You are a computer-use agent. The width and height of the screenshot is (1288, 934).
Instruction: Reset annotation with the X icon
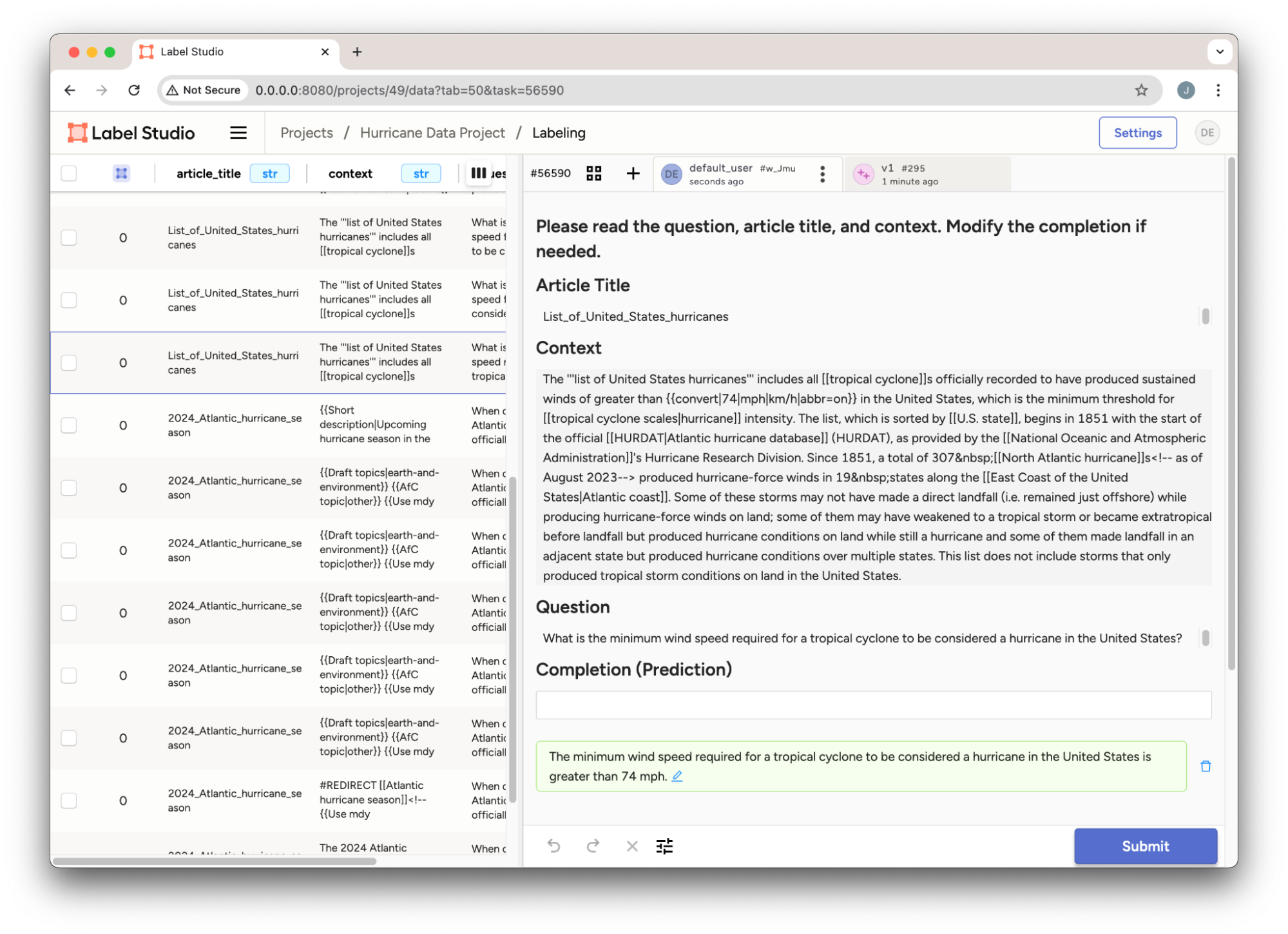(x=631, y=846)
